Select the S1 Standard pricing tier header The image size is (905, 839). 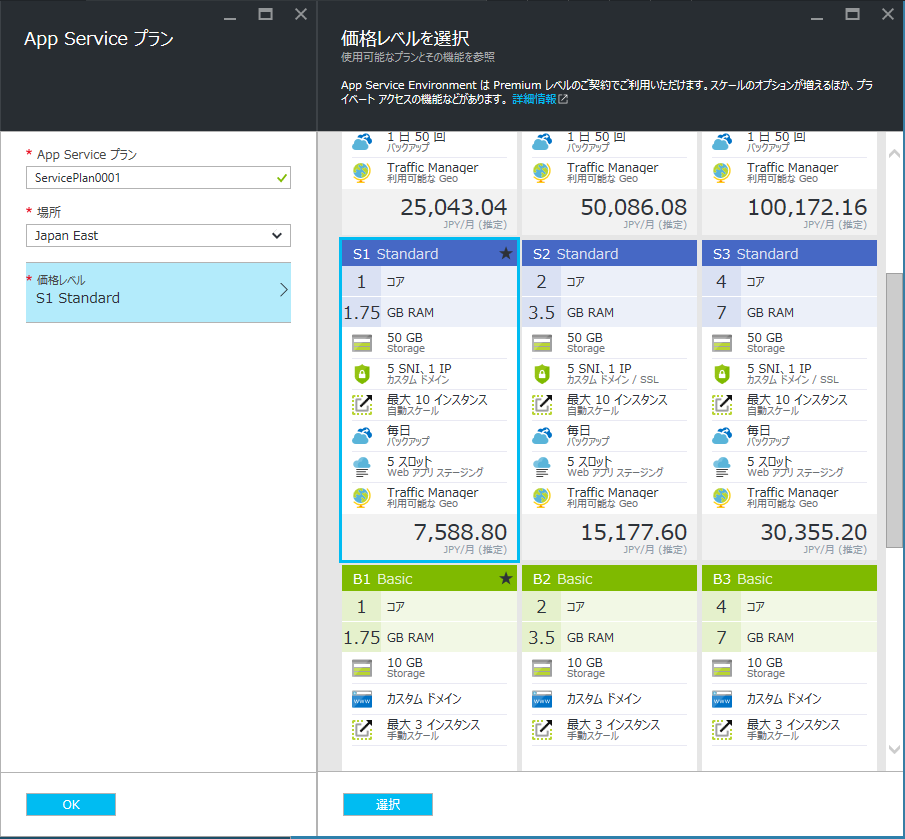(429, 253)
